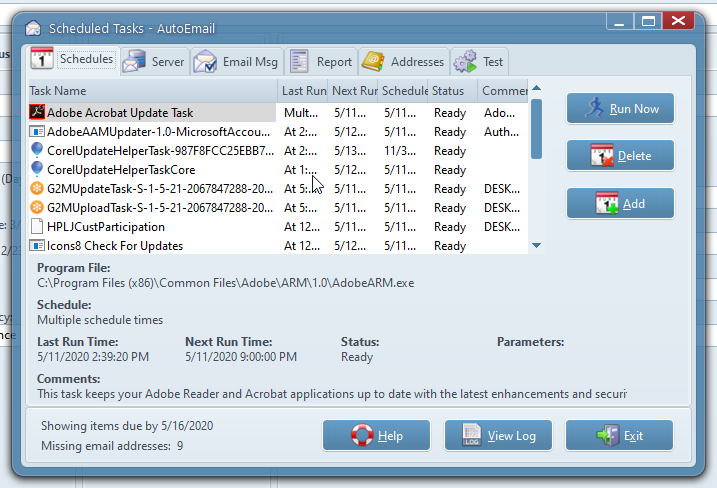The width and height of the screenshot is (717, 488).
Task: Sort list by Task Name column header
Action: [150, 91]
